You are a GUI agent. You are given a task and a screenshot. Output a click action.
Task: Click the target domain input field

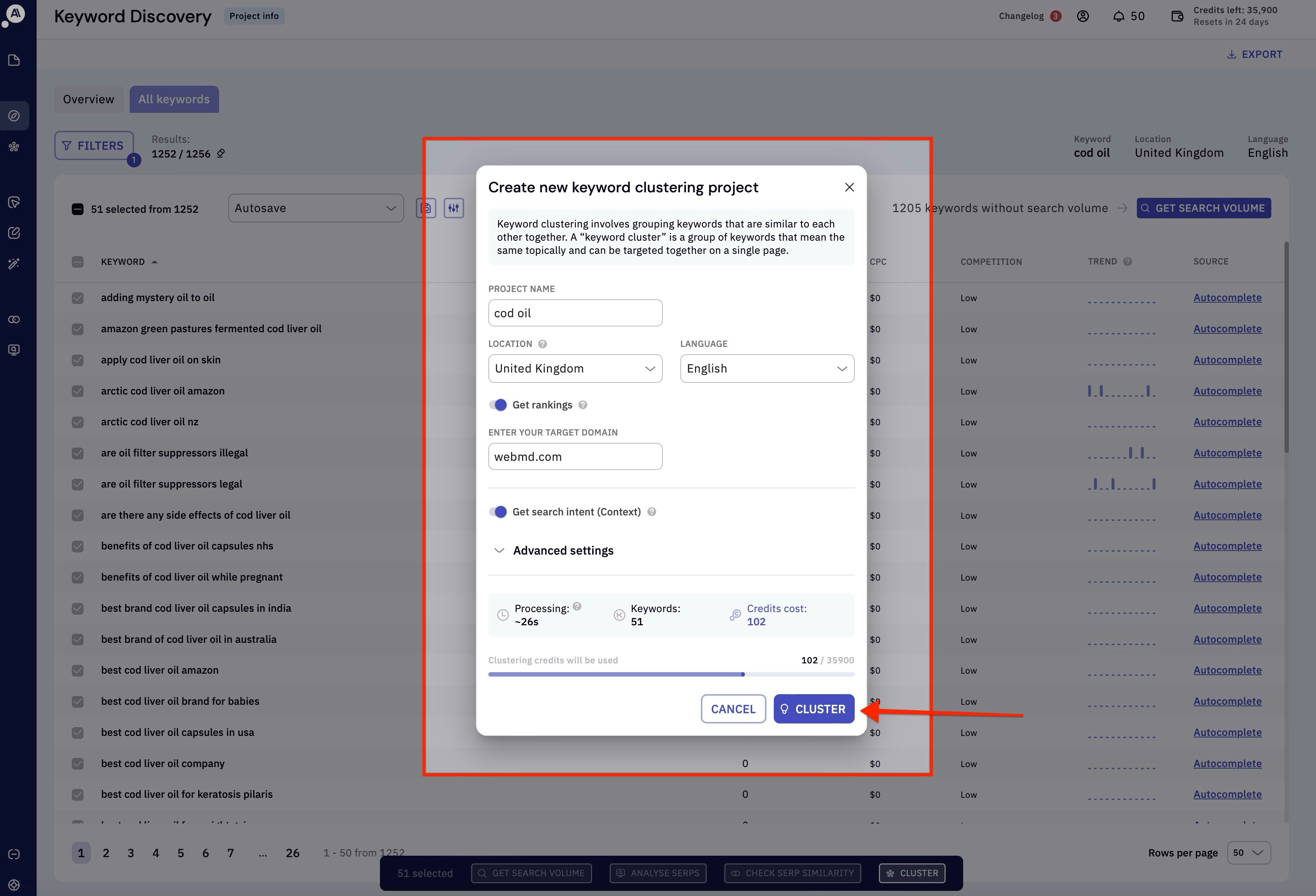pyautogui.click(x=575, y=457)
